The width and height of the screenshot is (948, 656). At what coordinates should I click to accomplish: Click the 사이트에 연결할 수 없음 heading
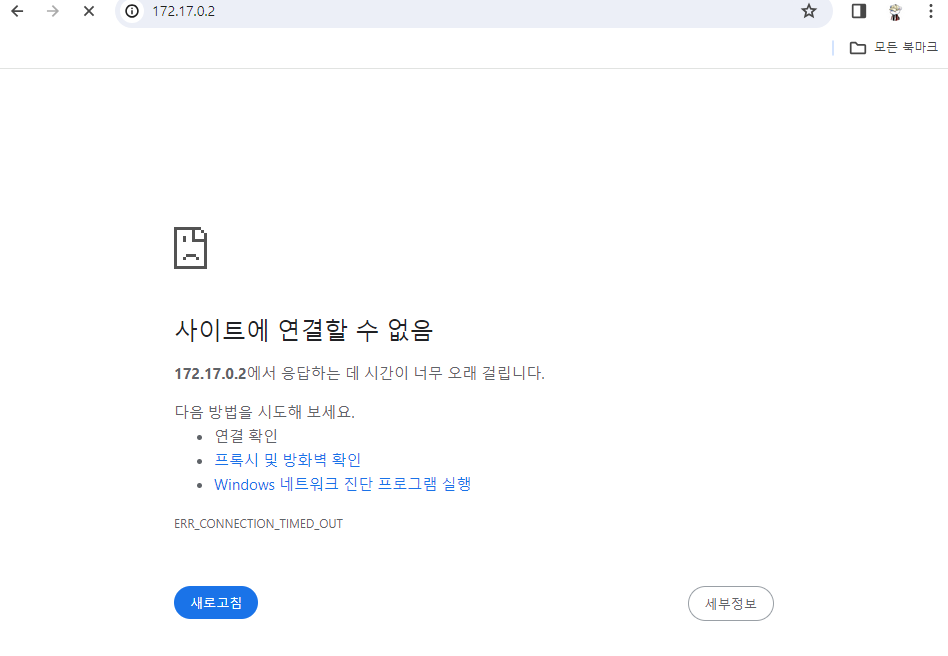(304, 330)
